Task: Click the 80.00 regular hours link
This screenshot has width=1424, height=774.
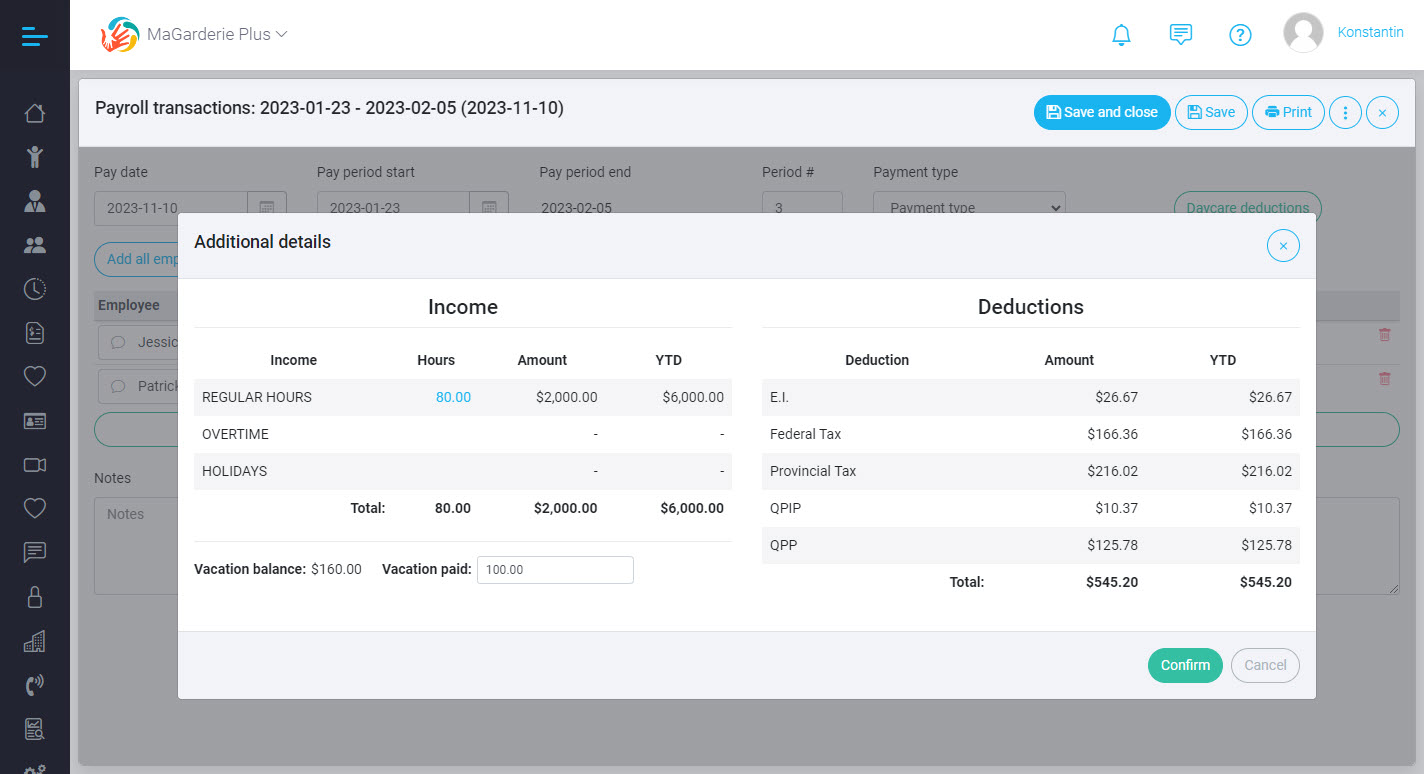Action: (x=453, y=396)
